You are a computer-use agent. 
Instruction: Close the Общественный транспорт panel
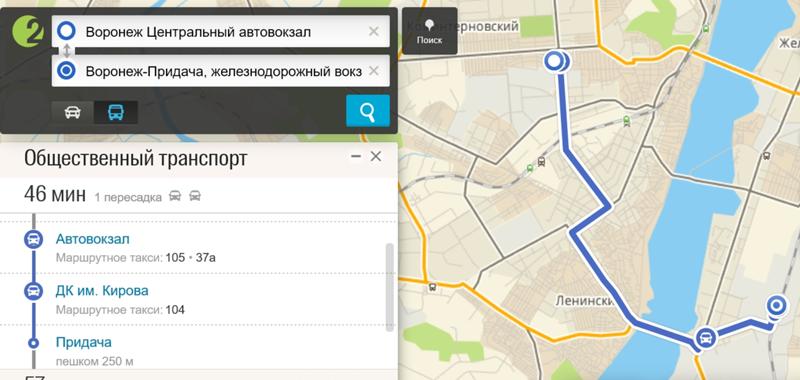pyautogui.click(x=376, y=157)
